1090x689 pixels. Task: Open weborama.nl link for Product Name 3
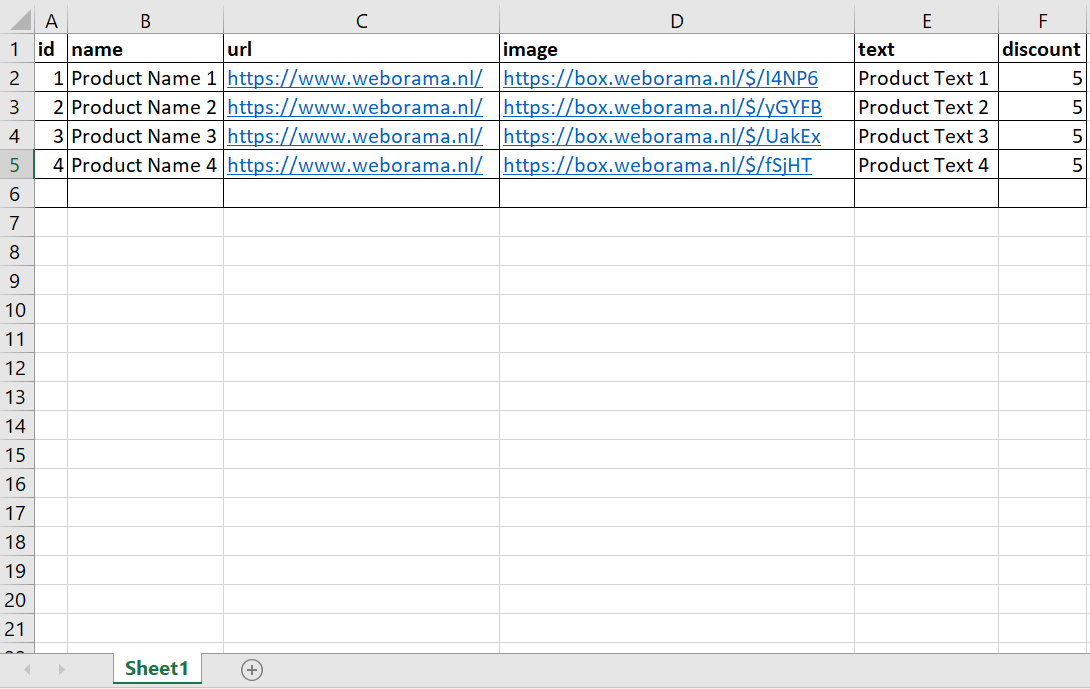pos(355,136)
